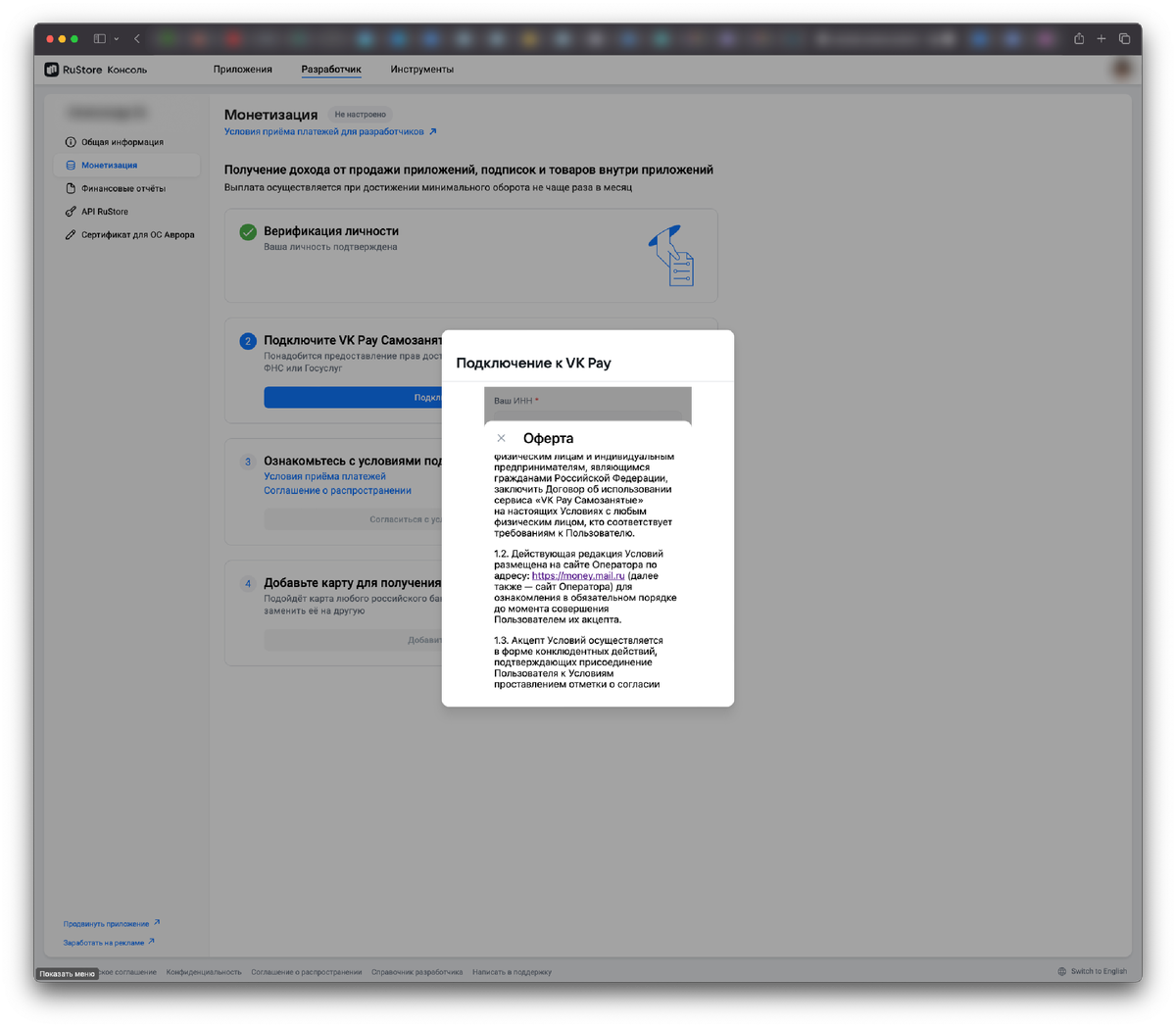Click the document illustration in verification card
Viewport: 1176px width, 1027px height.
click(x=673, y=256)
